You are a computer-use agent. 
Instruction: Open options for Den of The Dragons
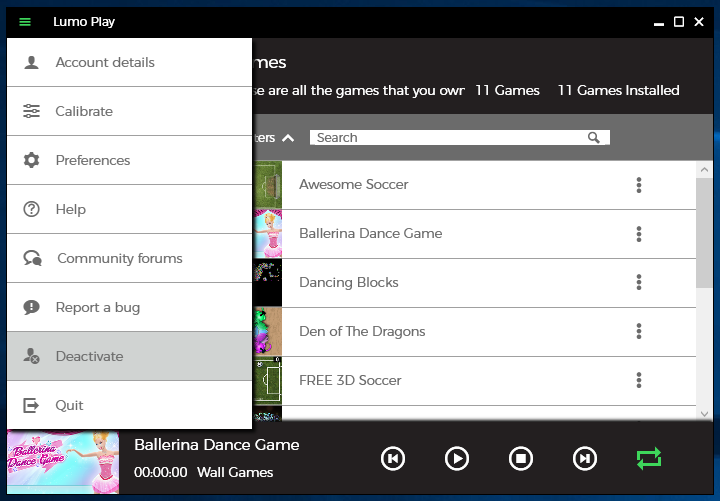tap(639, 331)
